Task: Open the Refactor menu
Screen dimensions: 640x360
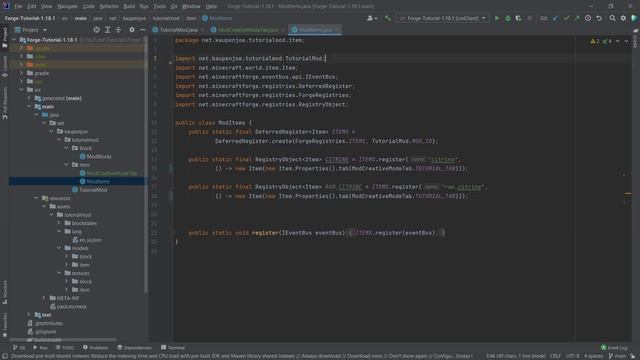Action: click(109, 6)
